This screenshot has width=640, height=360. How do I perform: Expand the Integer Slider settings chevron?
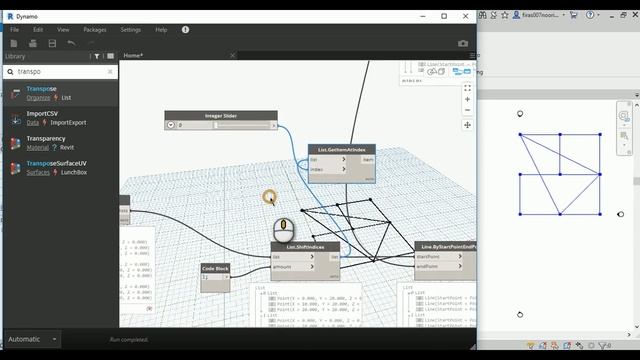click(x=171, y=125)
